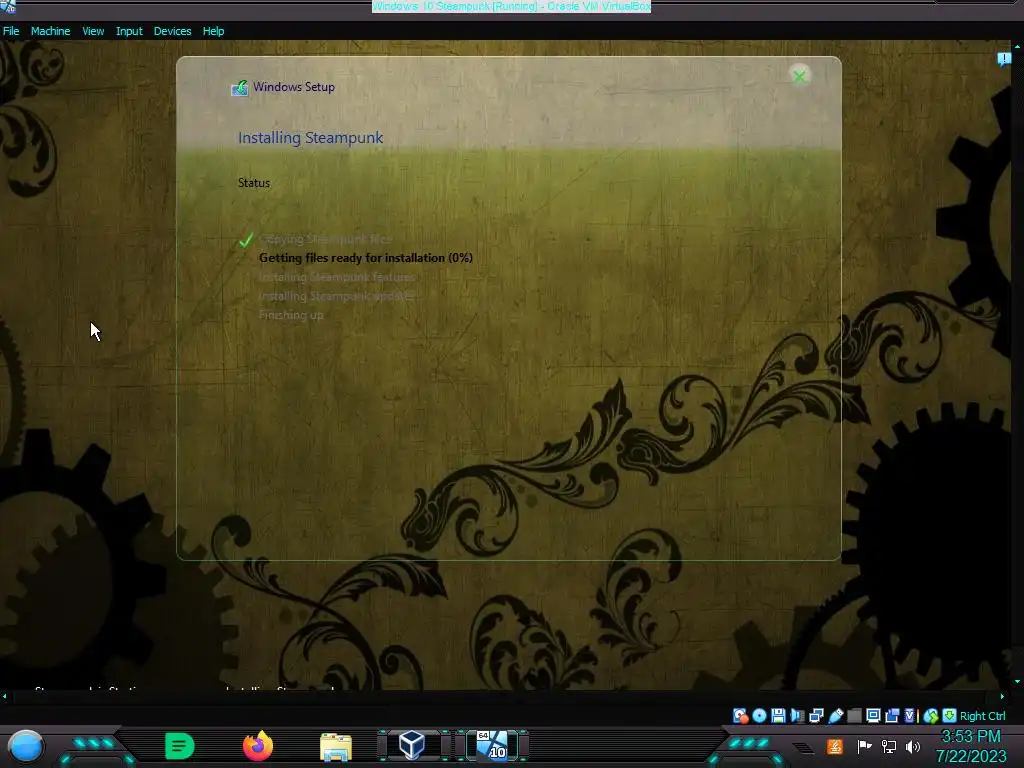This screenshot has width=1024, height=768.
Task: Switch to VirtualBox Manager taskbar button
Action: pos(412,745)
